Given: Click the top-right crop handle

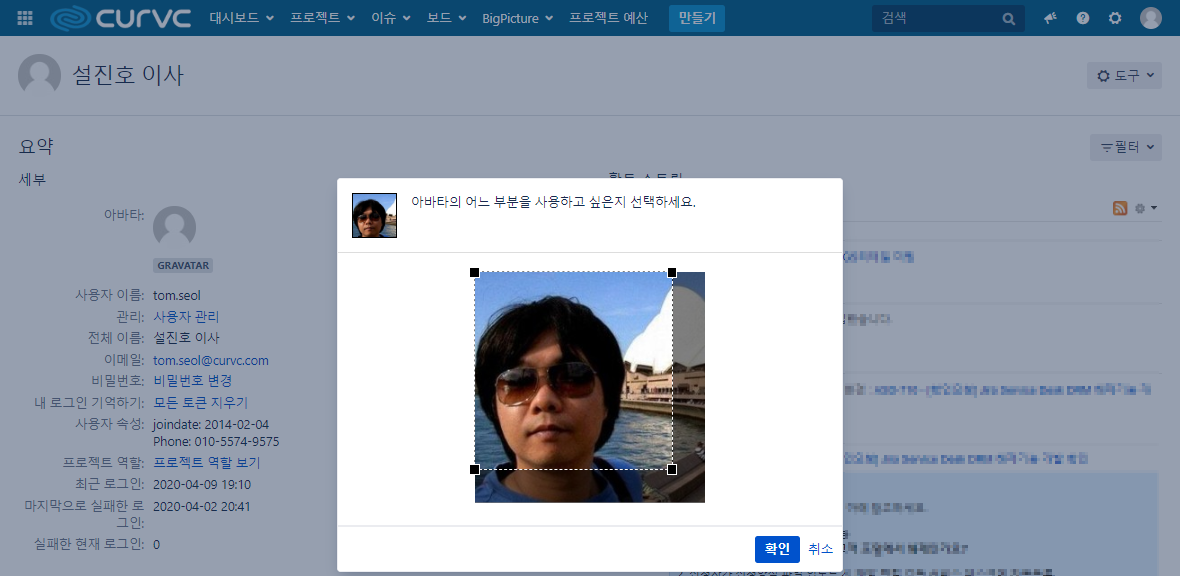Looking at the screenshot, I should tap(672, 272).
